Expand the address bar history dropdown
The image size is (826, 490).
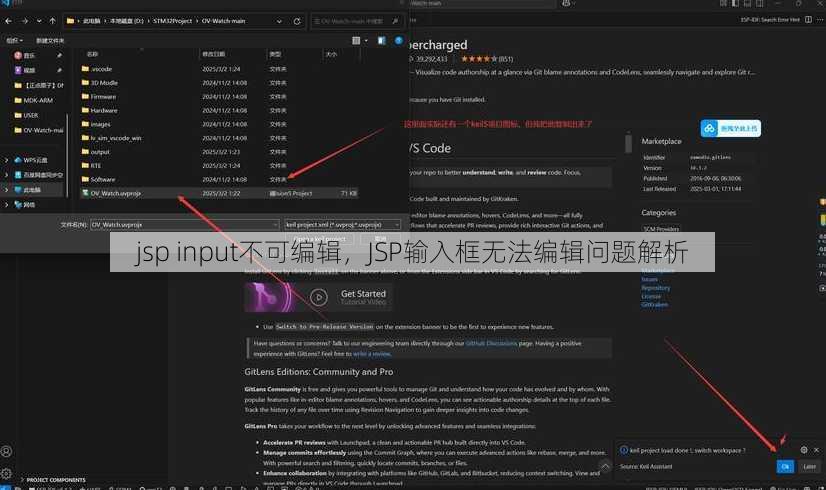tap(279, 22)
